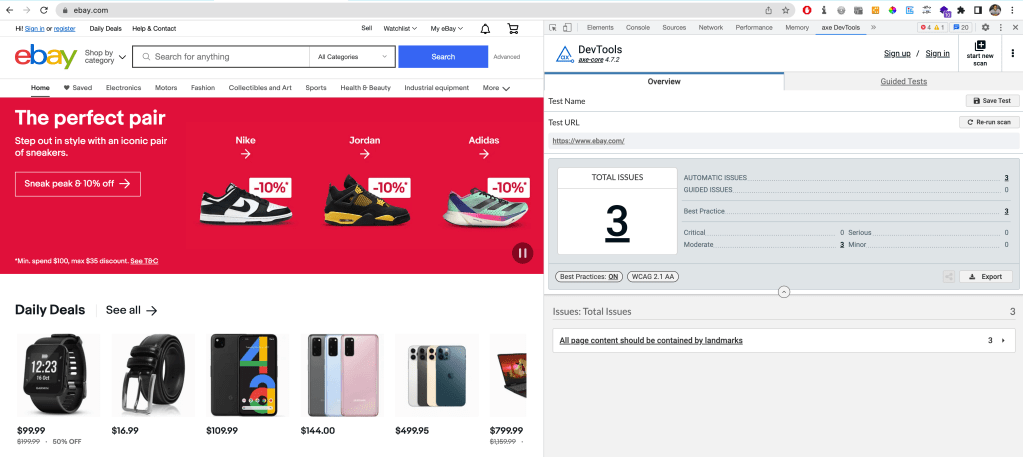This screenshot has width=1023, height=457.
Task: Click the Export button
Action: [x=985, y=276]
